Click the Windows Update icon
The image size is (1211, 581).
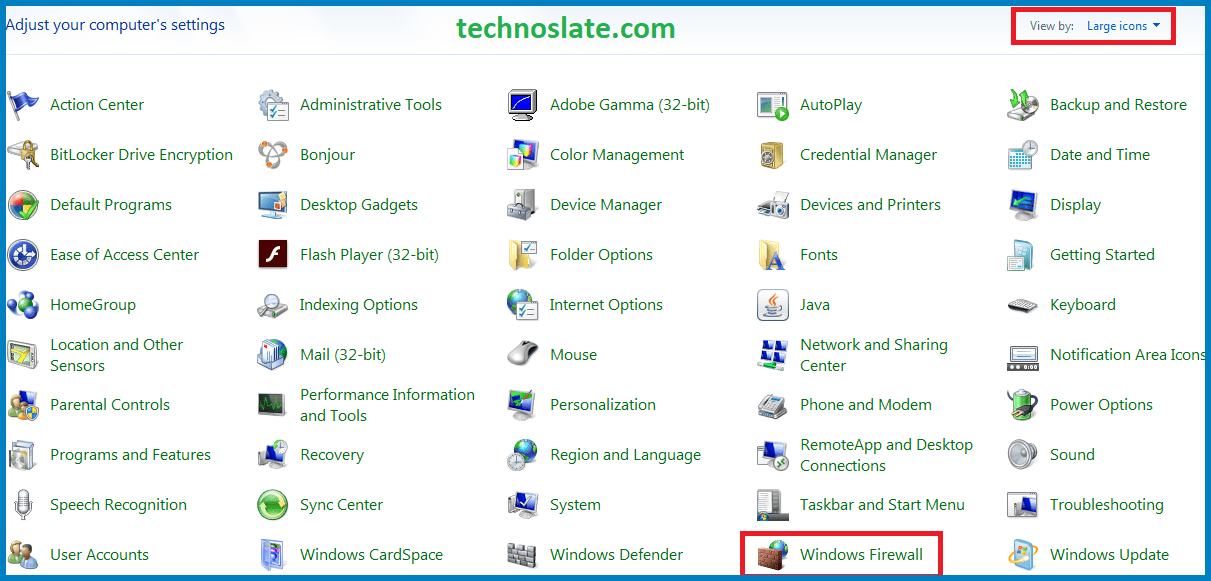[x=1023, y=555]
